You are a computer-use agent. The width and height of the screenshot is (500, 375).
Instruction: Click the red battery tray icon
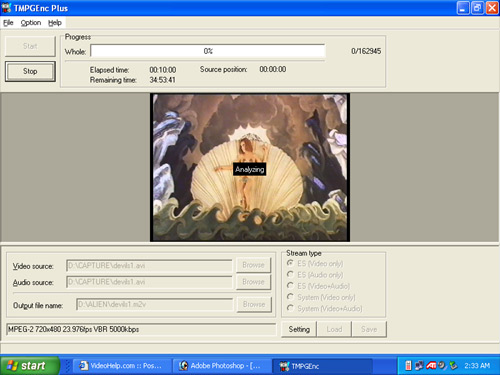[x=408, y=365]
